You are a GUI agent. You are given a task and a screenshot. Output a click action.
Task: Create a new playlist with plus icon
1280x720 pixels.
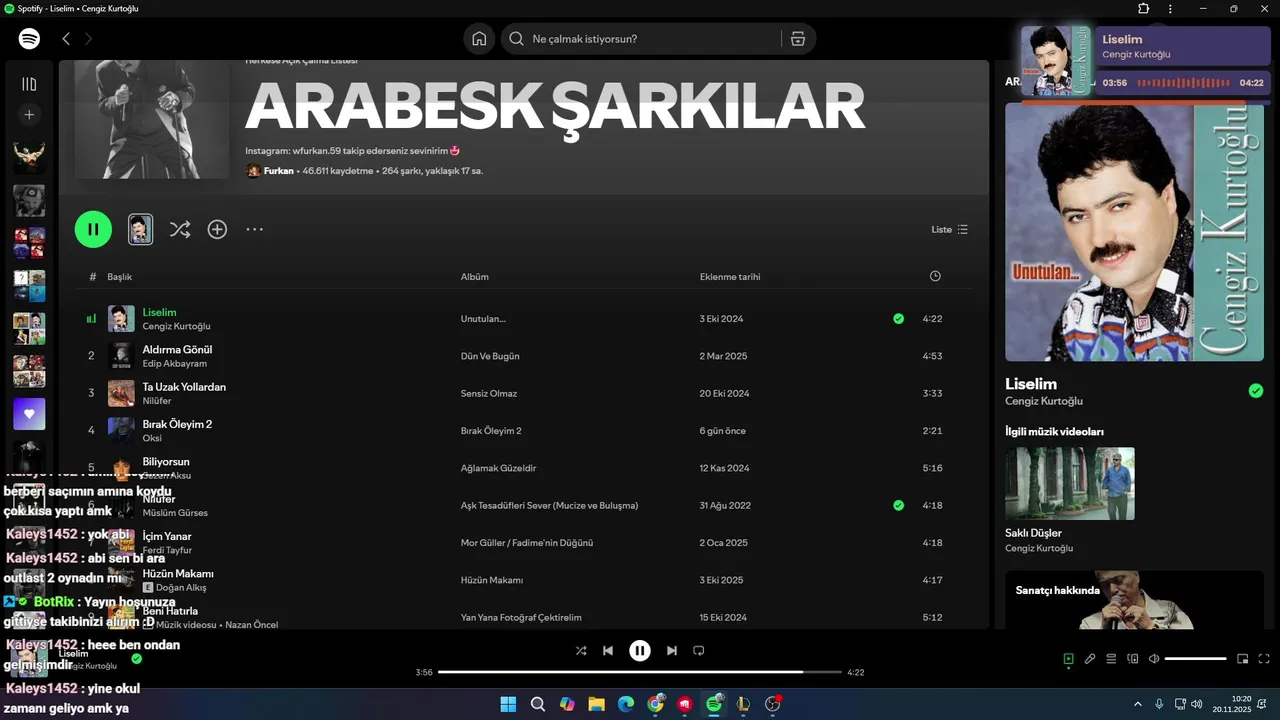tap(29, 115)
